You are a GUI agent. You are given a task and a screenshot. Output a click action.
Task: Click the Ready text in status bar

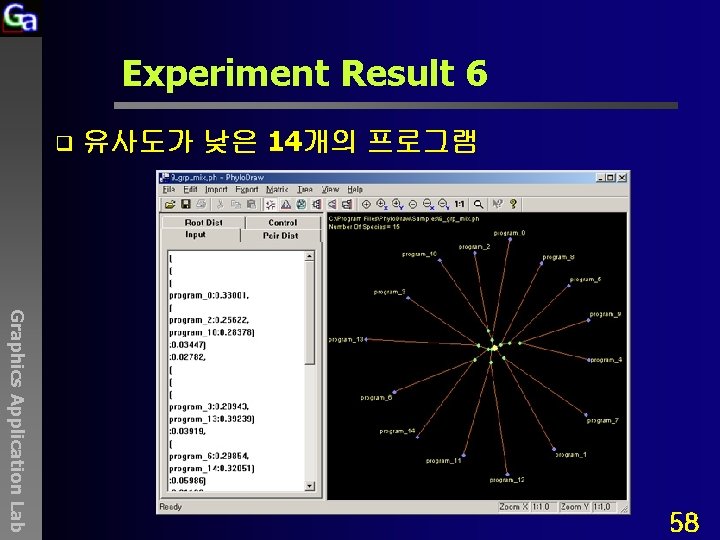(x=170, y=507)
